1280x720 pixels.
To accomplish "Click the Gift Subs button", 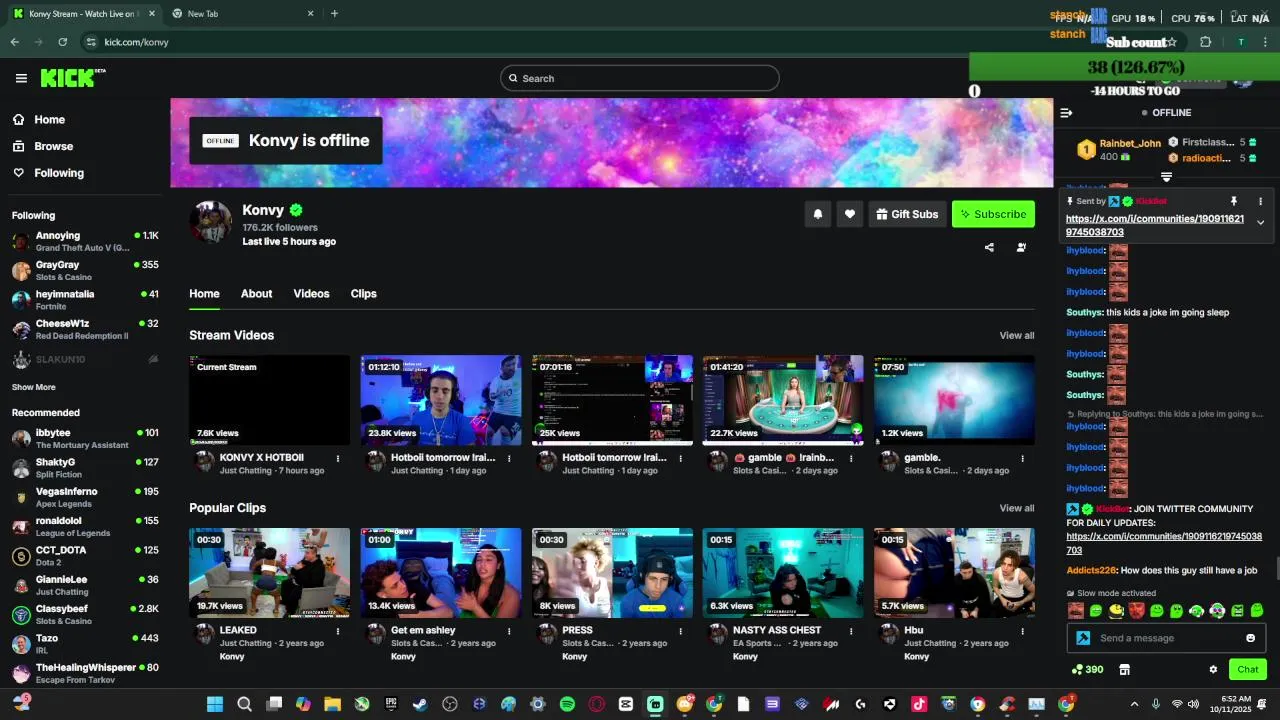I will pyautogui.click(x=907, y=214).
